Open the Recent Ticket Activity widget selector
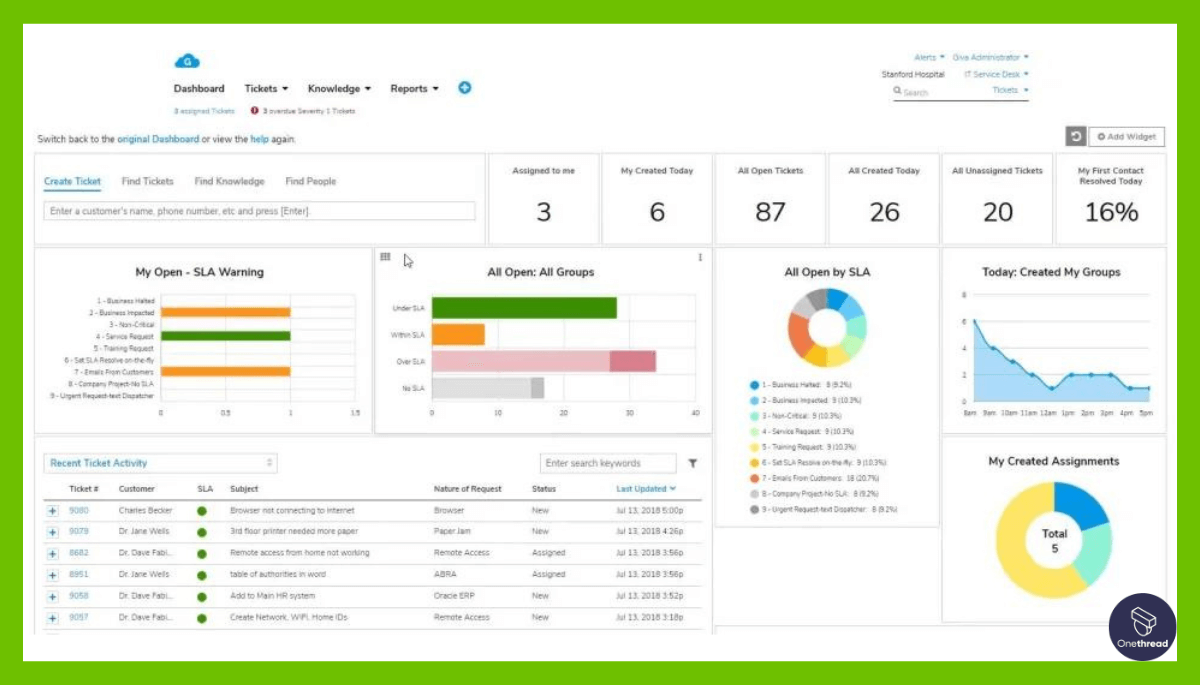Screen dimensions: 1200x685 268,463
